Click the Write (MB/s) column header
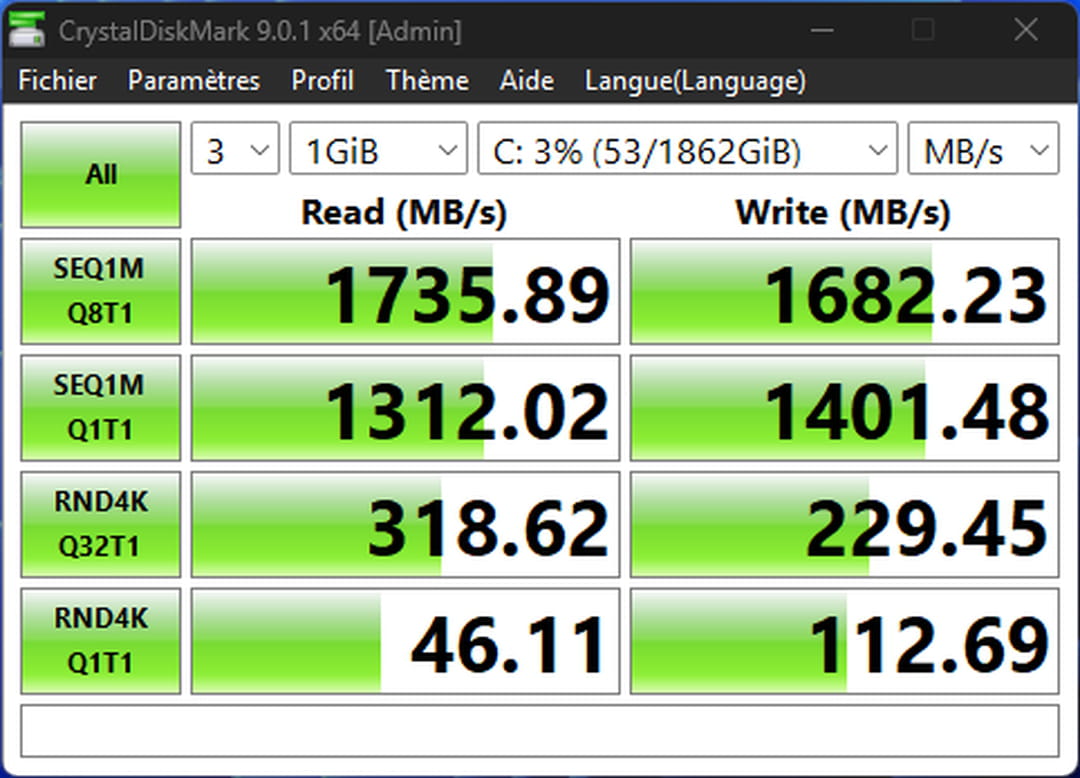This screenshot has height=778, width=1080. (843, 212)
